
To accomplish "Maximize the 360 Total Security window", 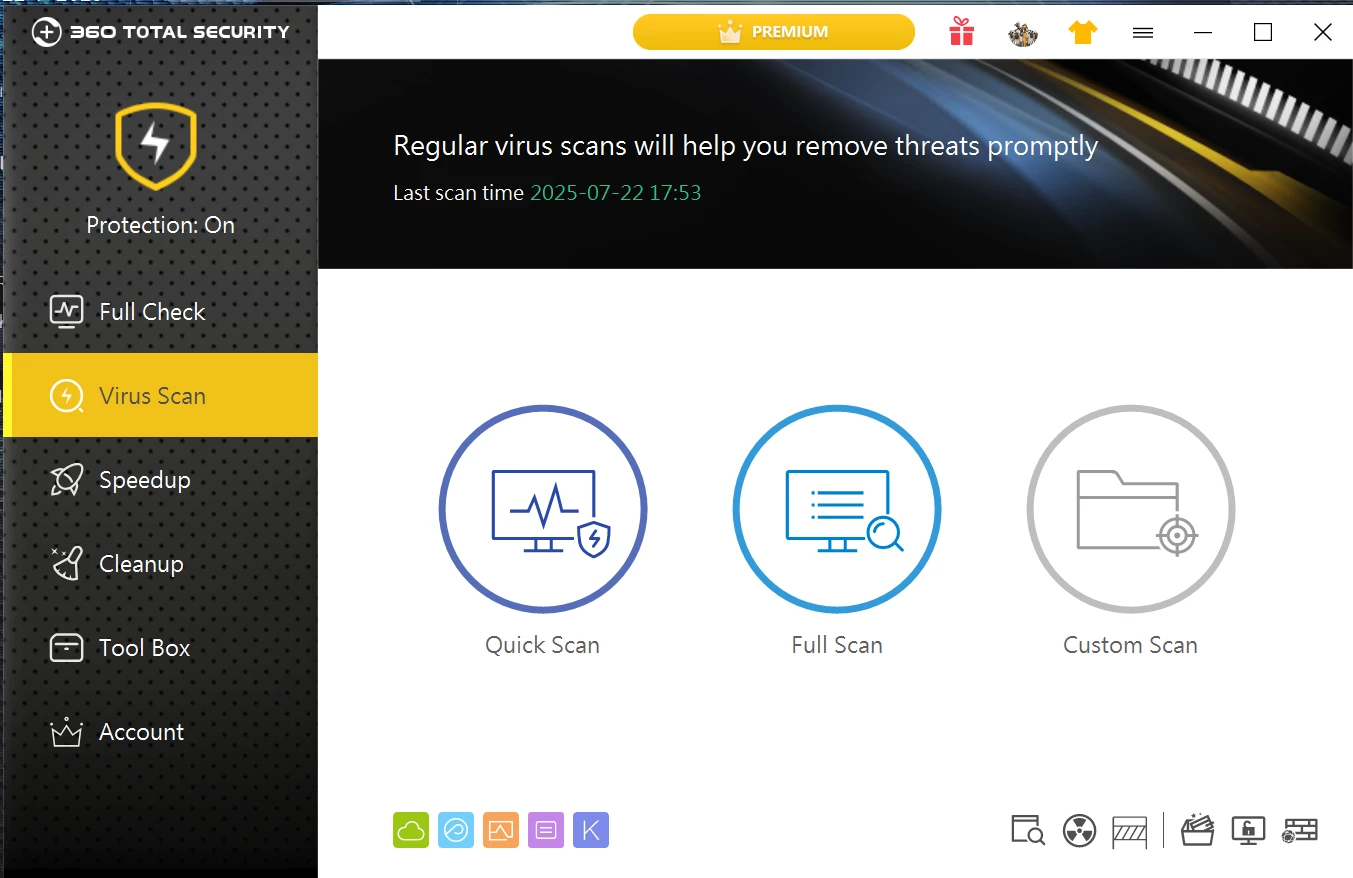I will 1263,33.
